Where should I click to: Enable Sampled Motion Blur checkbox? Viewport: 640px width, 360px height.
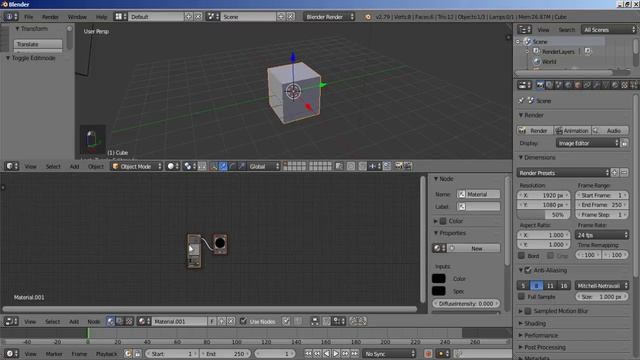pyautogui.click(x=528, y=311)
